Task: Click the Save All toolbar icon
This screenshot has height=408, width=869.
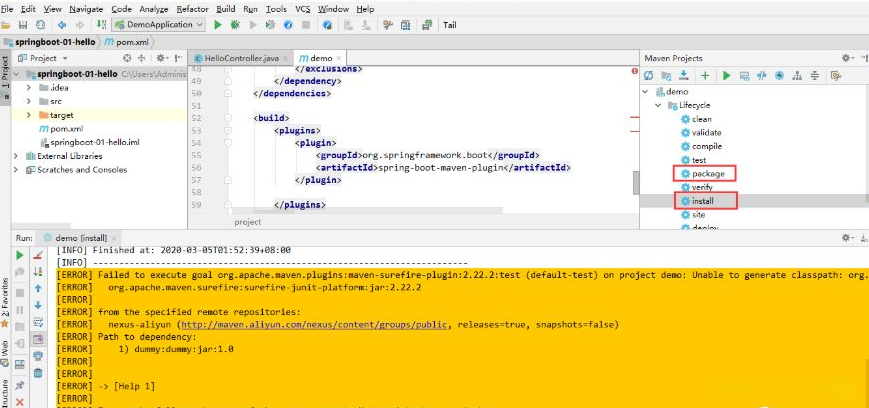Action: point(23,25)
